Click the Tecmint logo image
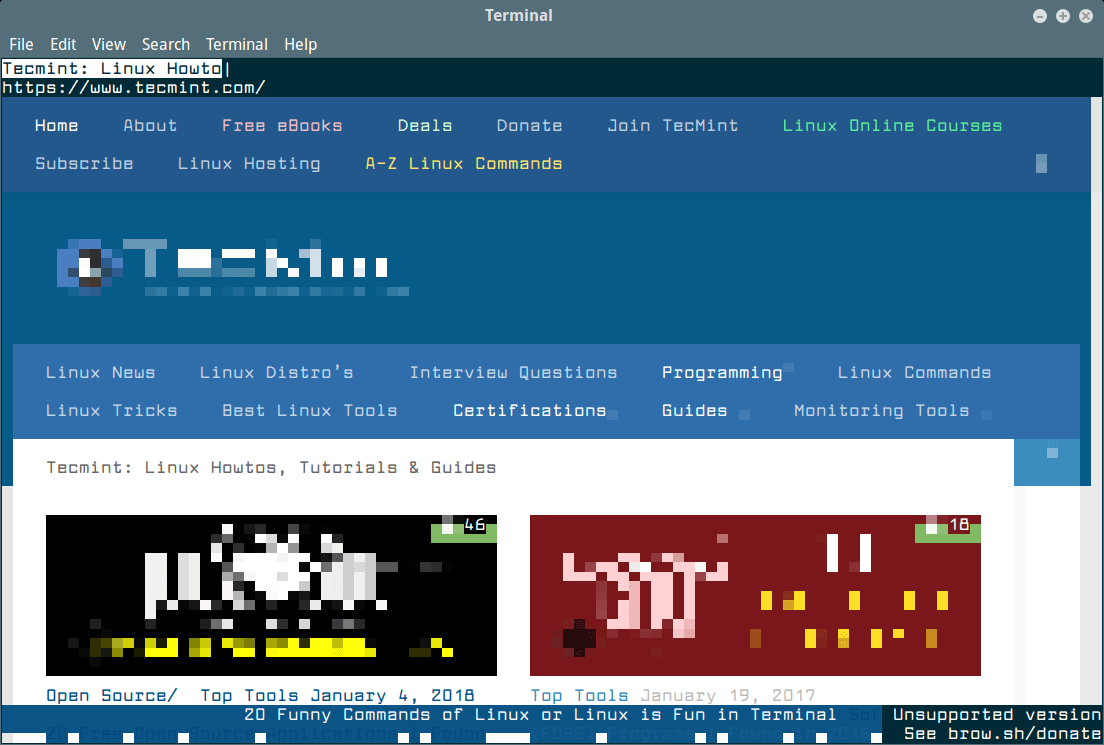 coord(230,265)
